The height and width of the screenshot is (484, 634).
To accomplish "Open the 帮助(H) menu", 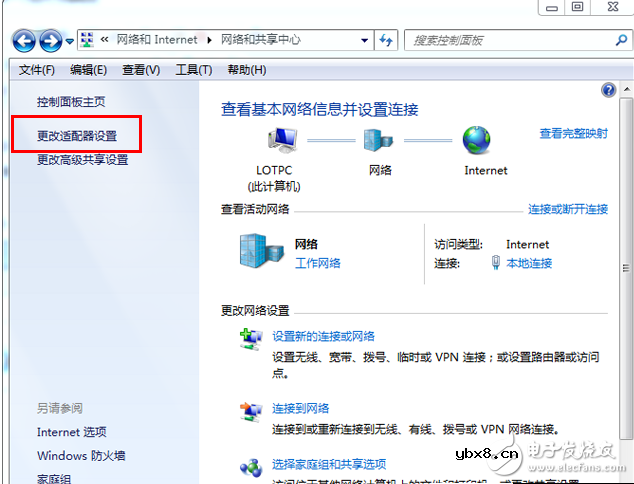I will [x=247, y=70].
